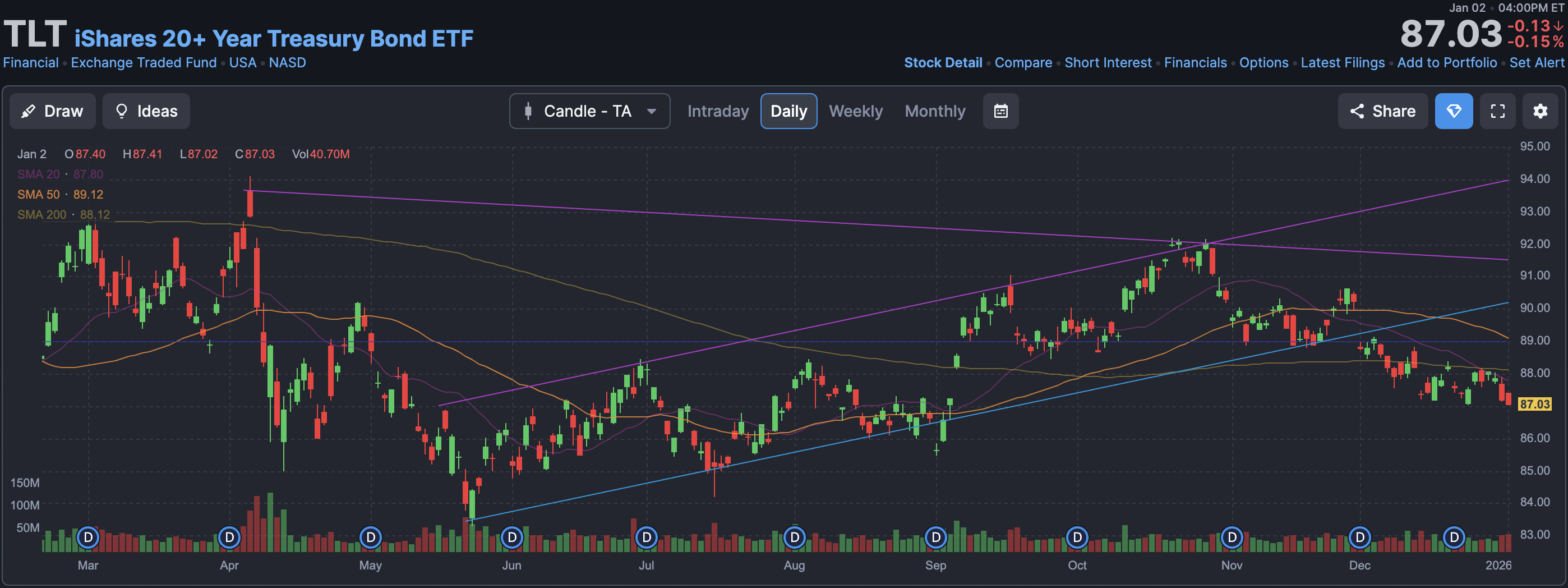Open the Options link
Viewport: 1568px width, 588px height.
click(1263, 63)
